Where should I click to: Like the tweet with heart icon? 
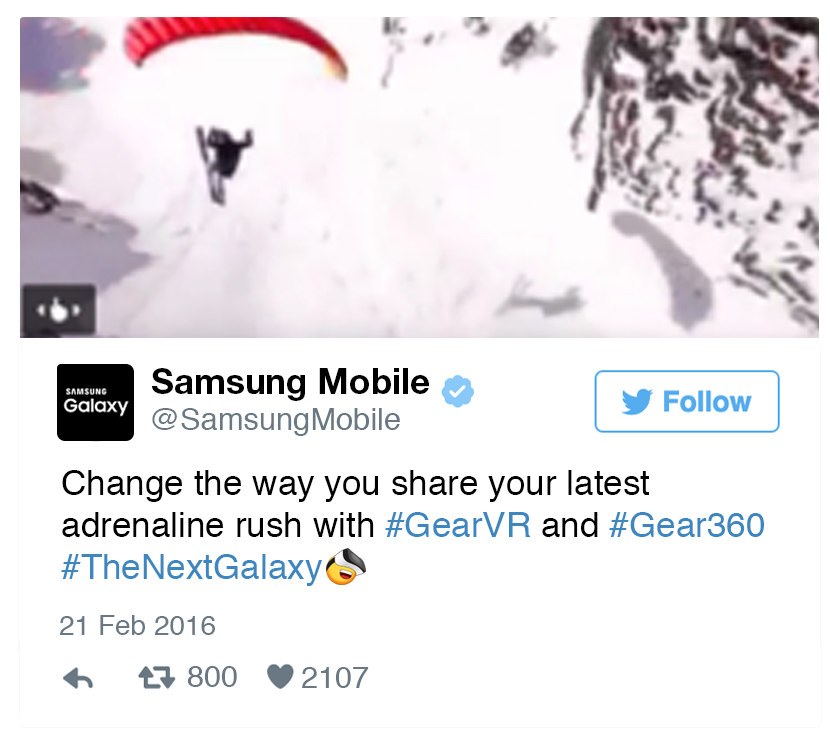(280, 677)
